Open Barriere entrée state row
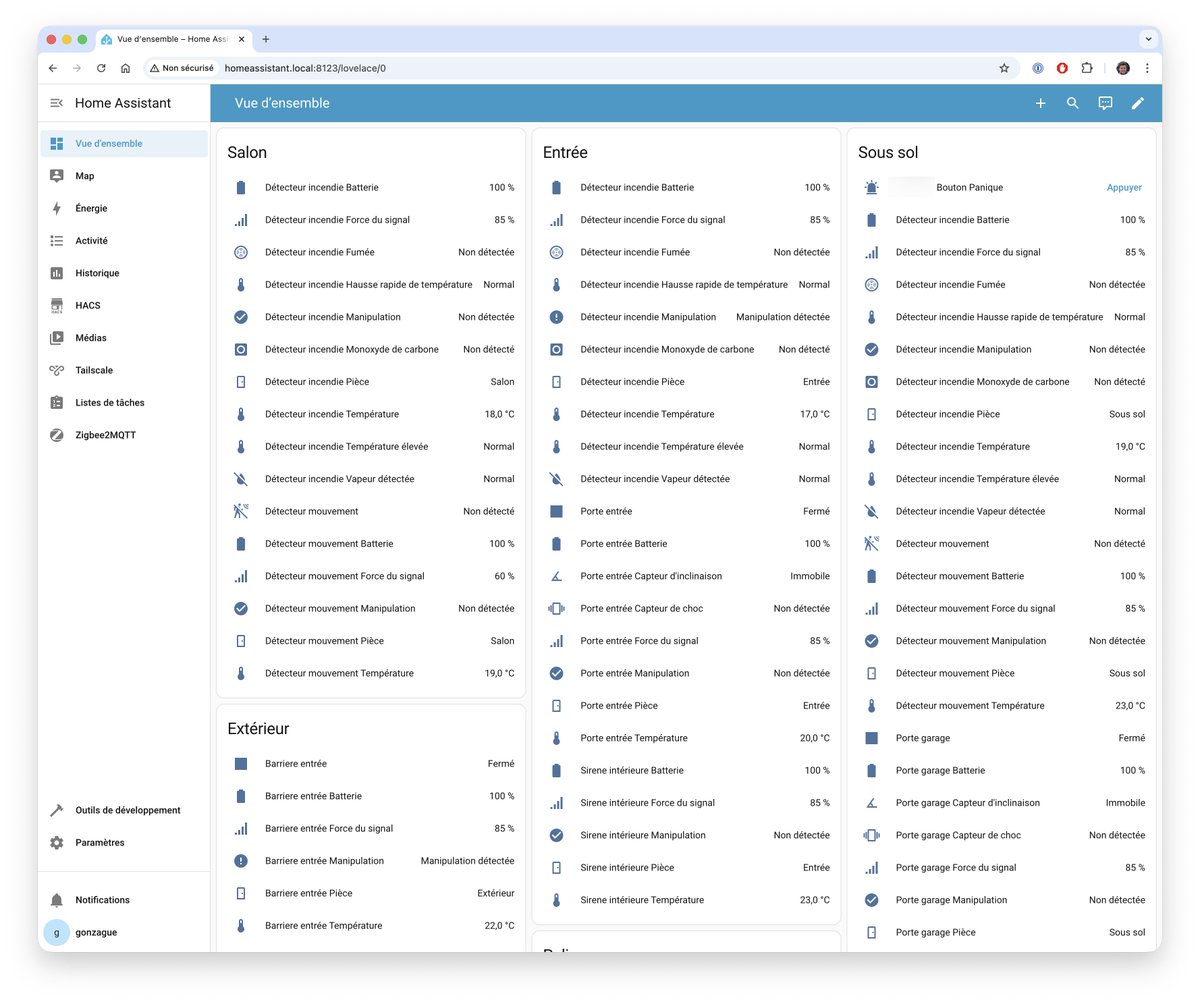Image resolution: width=1200 pixels, height=1002 pixels. click(371, 764)
